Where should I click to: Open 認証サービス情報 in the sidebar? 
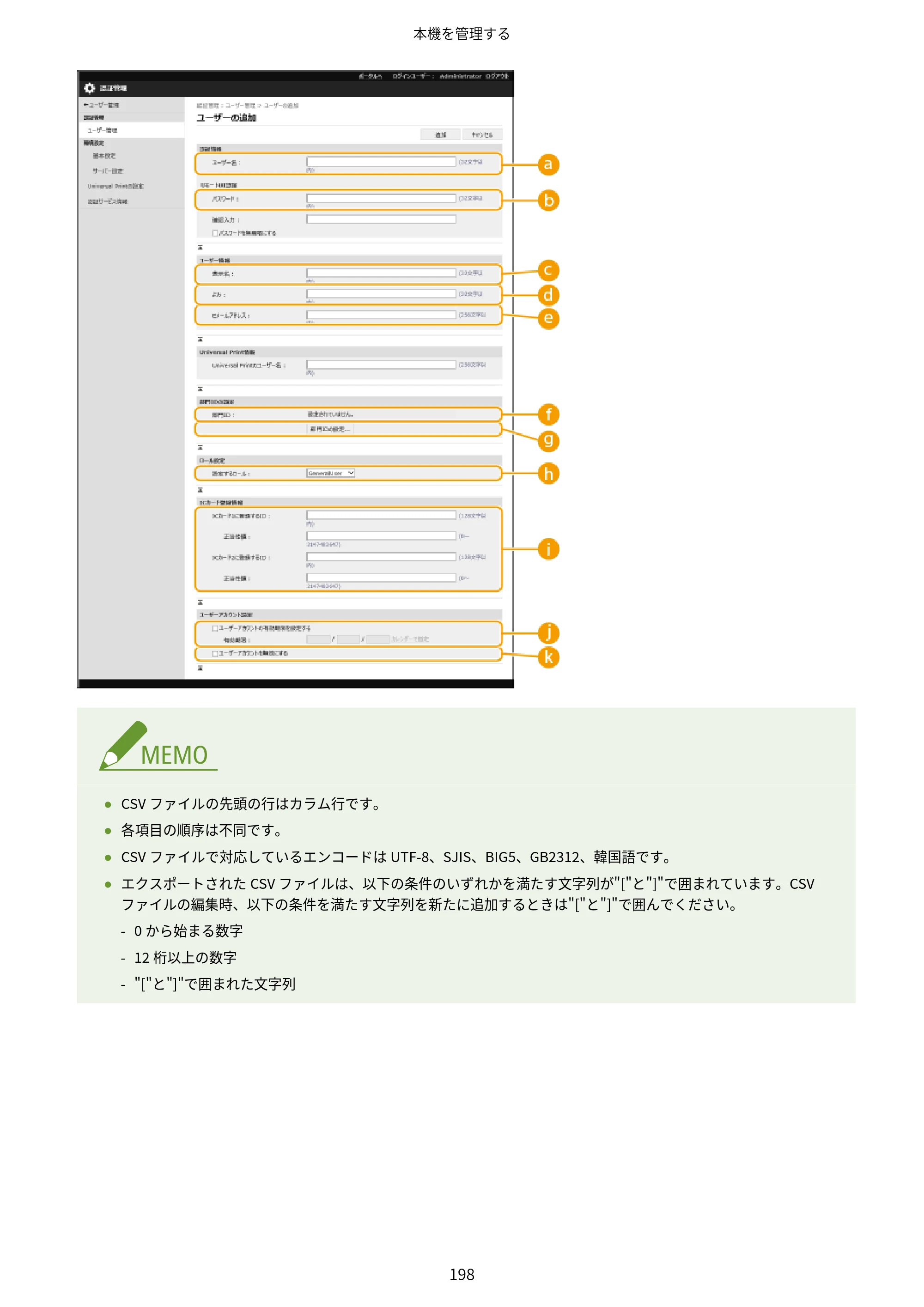(108, 201)
